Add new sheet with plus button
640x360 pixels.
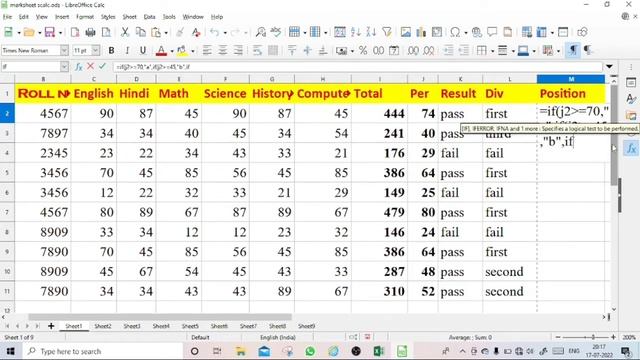tap(51, 326)
